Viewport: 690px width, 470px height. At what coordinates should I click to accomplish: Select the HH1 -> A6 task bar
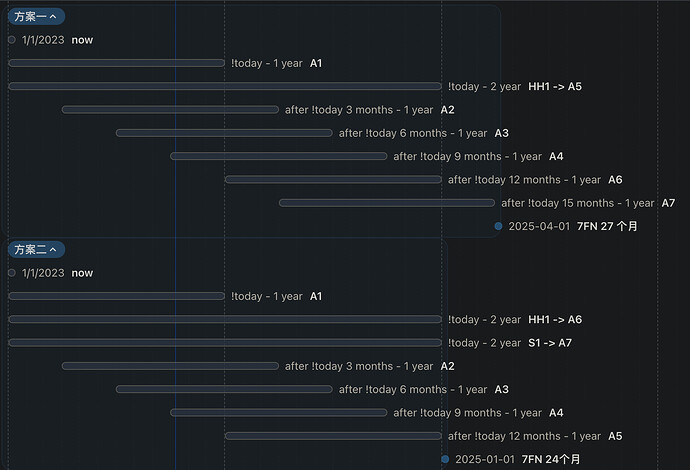(x=225, y=319)
